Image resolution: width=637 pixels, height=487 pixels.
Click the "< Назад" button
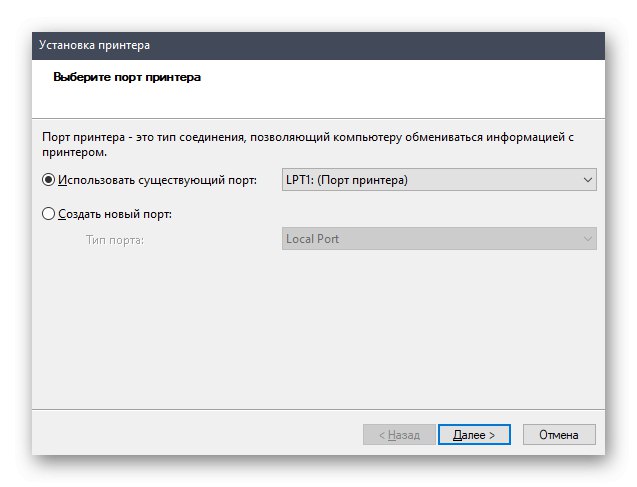pyautogui.click(x=398, y=434)
